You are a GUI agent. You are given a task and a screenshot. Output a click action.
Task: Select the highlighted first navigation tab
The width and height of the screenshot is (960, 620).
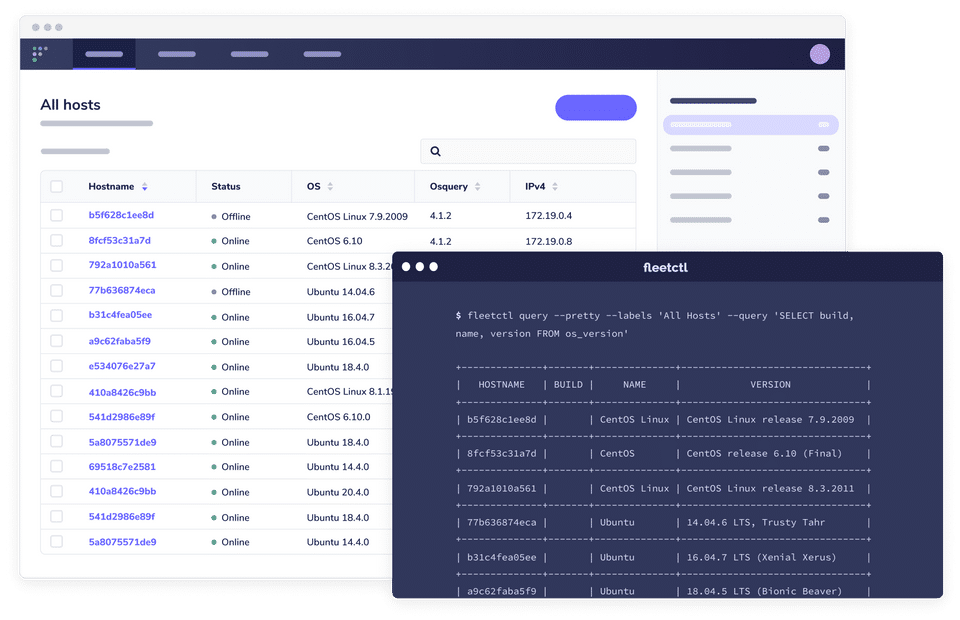click(104, 54)
